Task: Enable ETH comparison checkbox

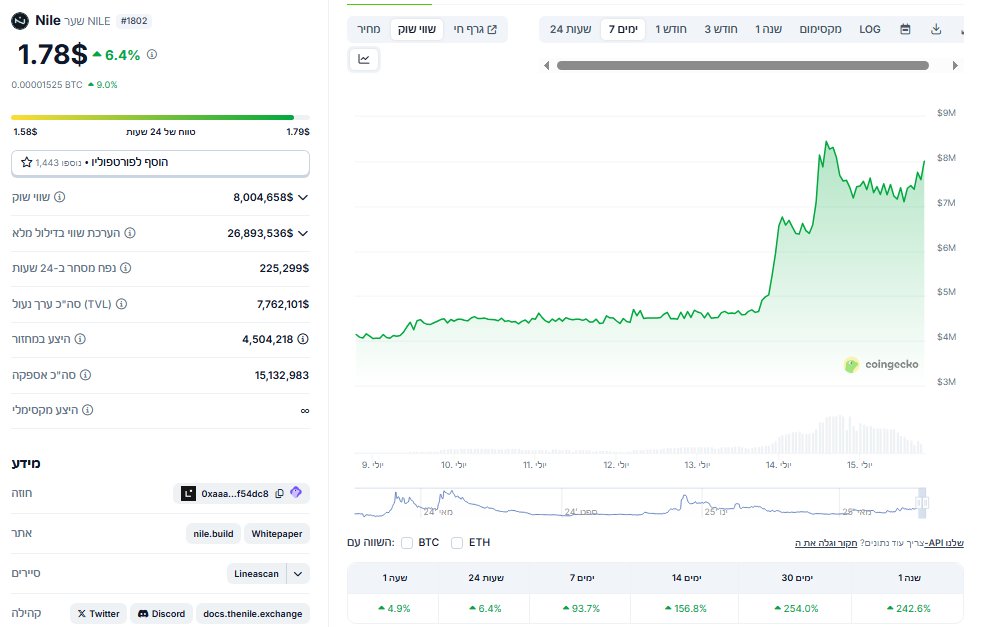Action: click(x=457, y=542)
